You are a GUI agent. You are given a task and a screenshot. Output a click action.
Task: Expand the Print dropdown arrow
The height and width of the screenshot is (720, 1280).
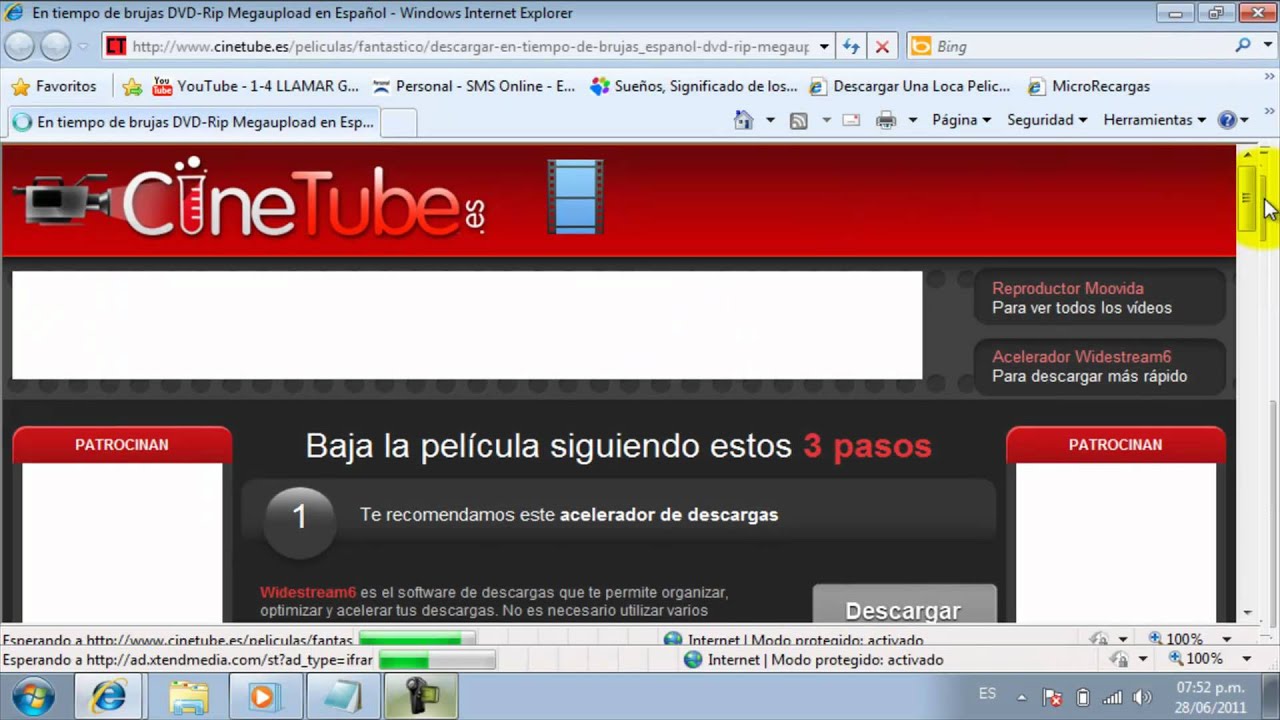click(912, 120)
